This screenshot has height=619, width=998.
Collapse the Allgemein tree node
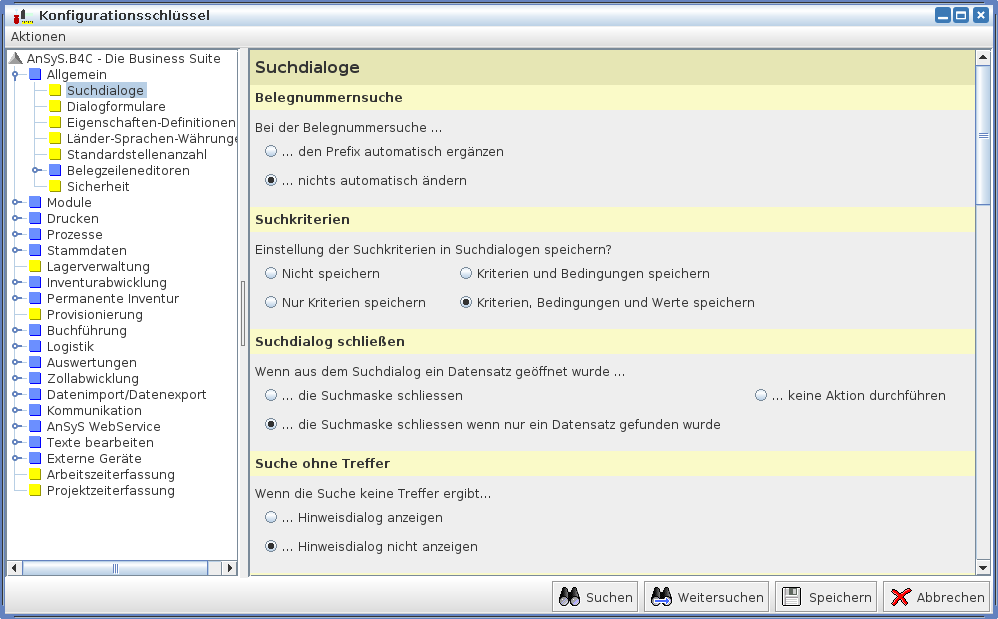(x=16, y=75)
